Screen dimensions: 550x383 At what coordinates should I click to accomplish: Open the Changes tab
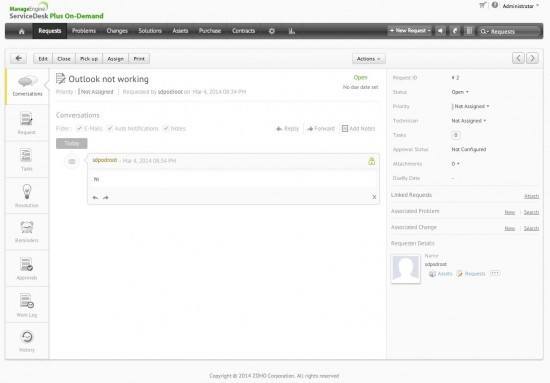(x=117, y=31)
